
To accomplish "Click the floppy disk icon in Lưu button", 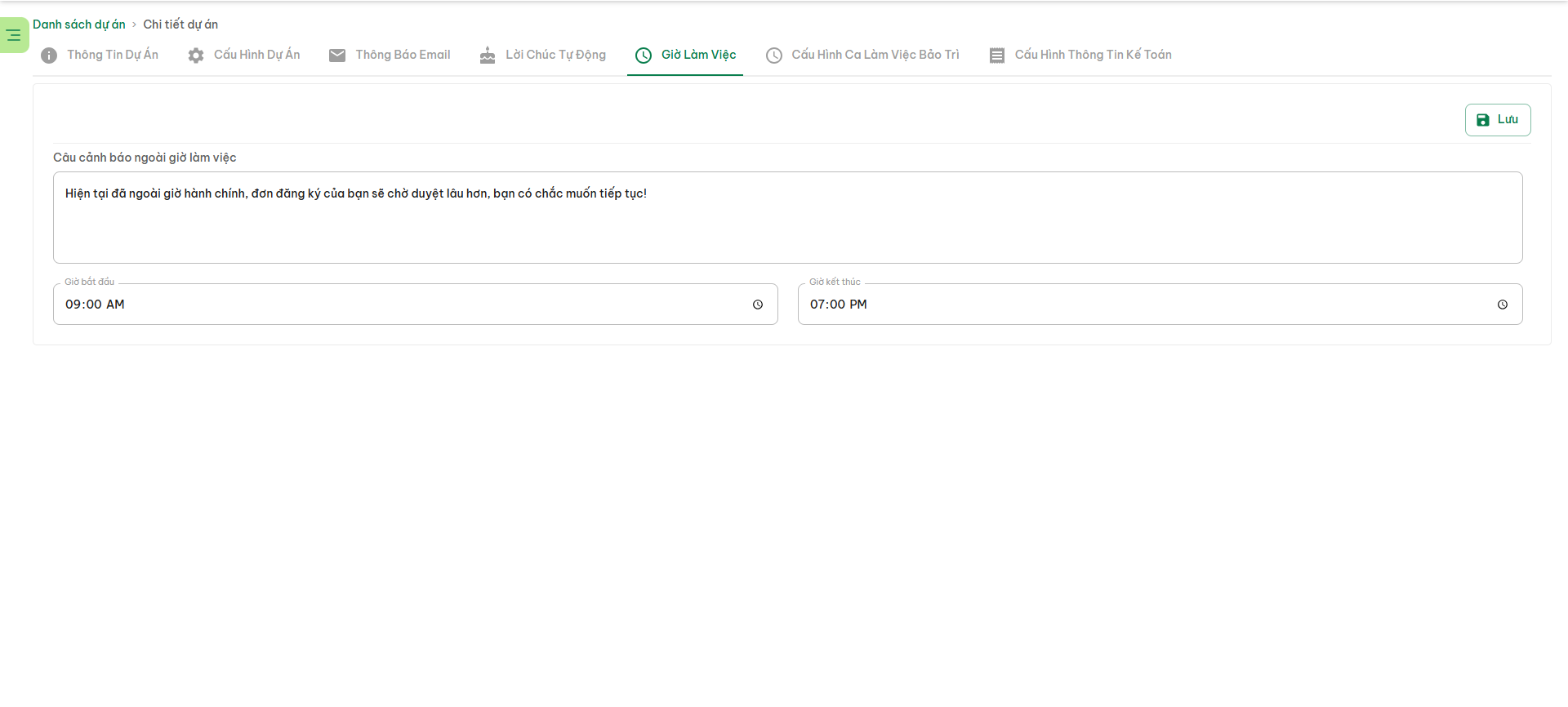I will [x=1483, y=120].
